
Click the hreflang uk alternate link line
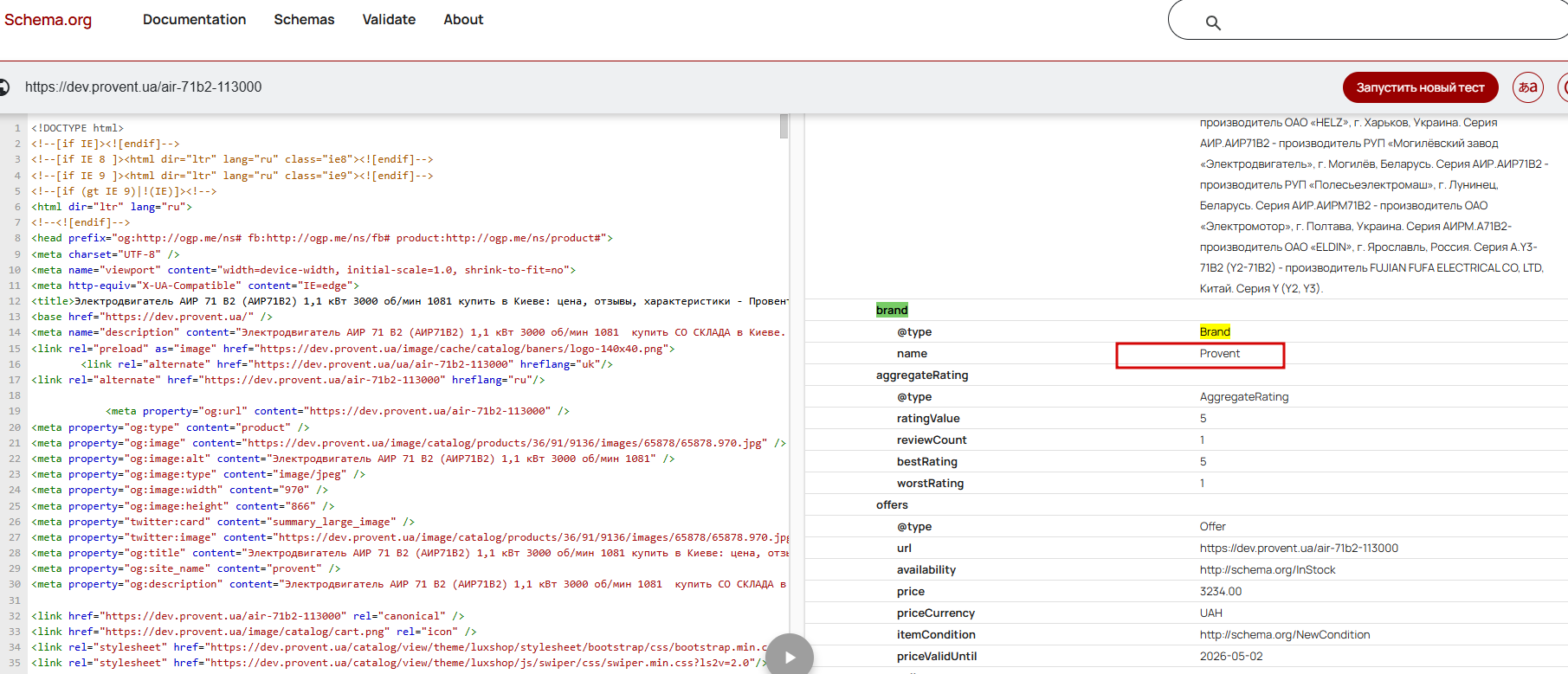347,364
